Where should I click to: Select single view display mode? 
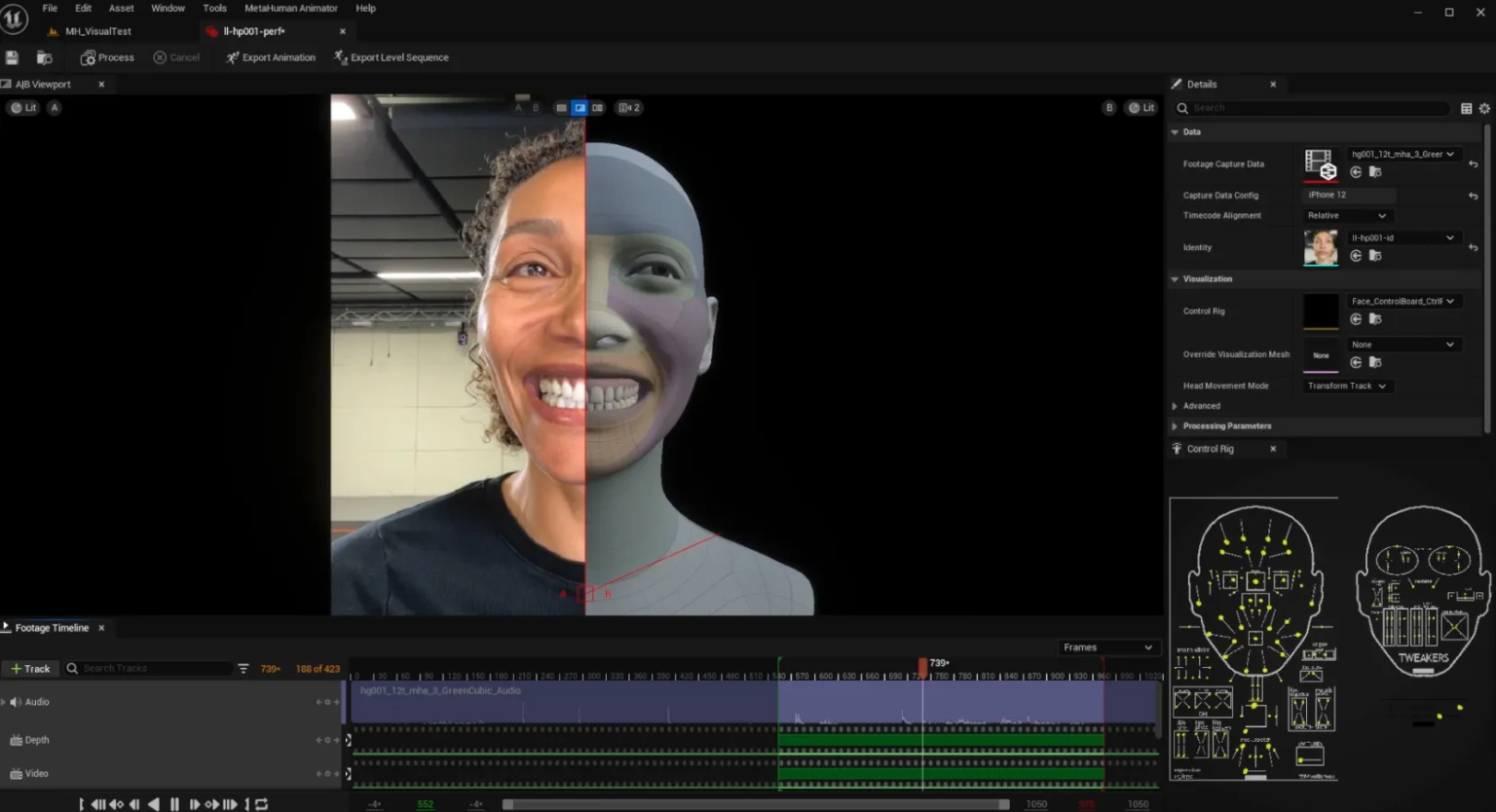coord(561,108)
